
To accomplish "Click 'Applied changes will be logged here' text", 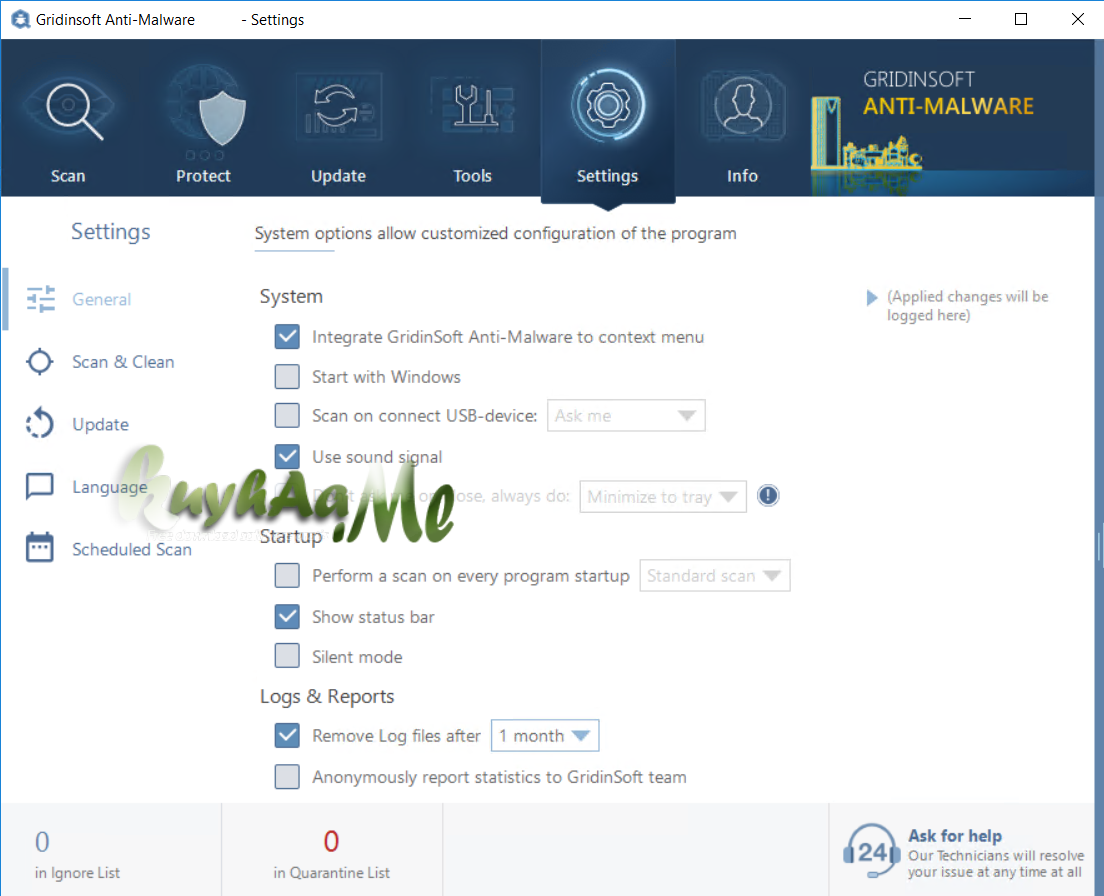I will (x=967, y=305).
